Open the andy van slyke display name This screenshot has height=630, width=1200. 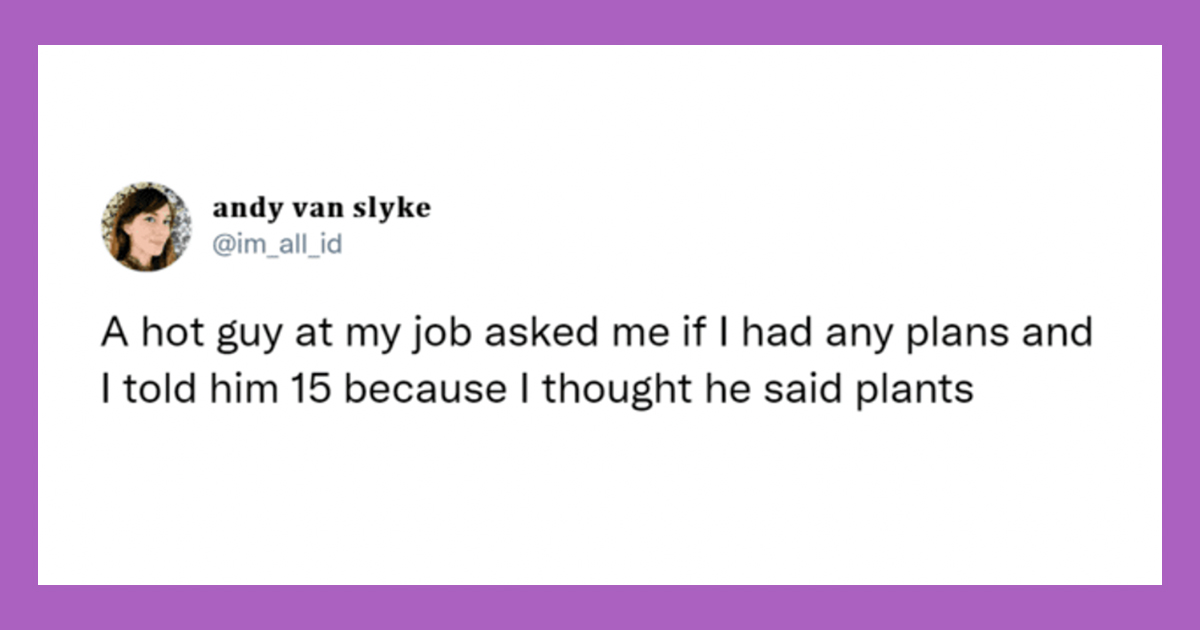[x=321, y=208]
